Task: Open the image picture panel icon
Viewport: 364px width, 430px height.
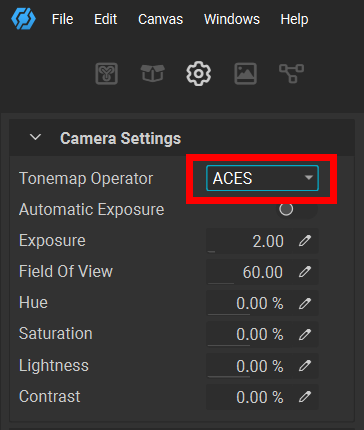Action: (x=246, y=73)
